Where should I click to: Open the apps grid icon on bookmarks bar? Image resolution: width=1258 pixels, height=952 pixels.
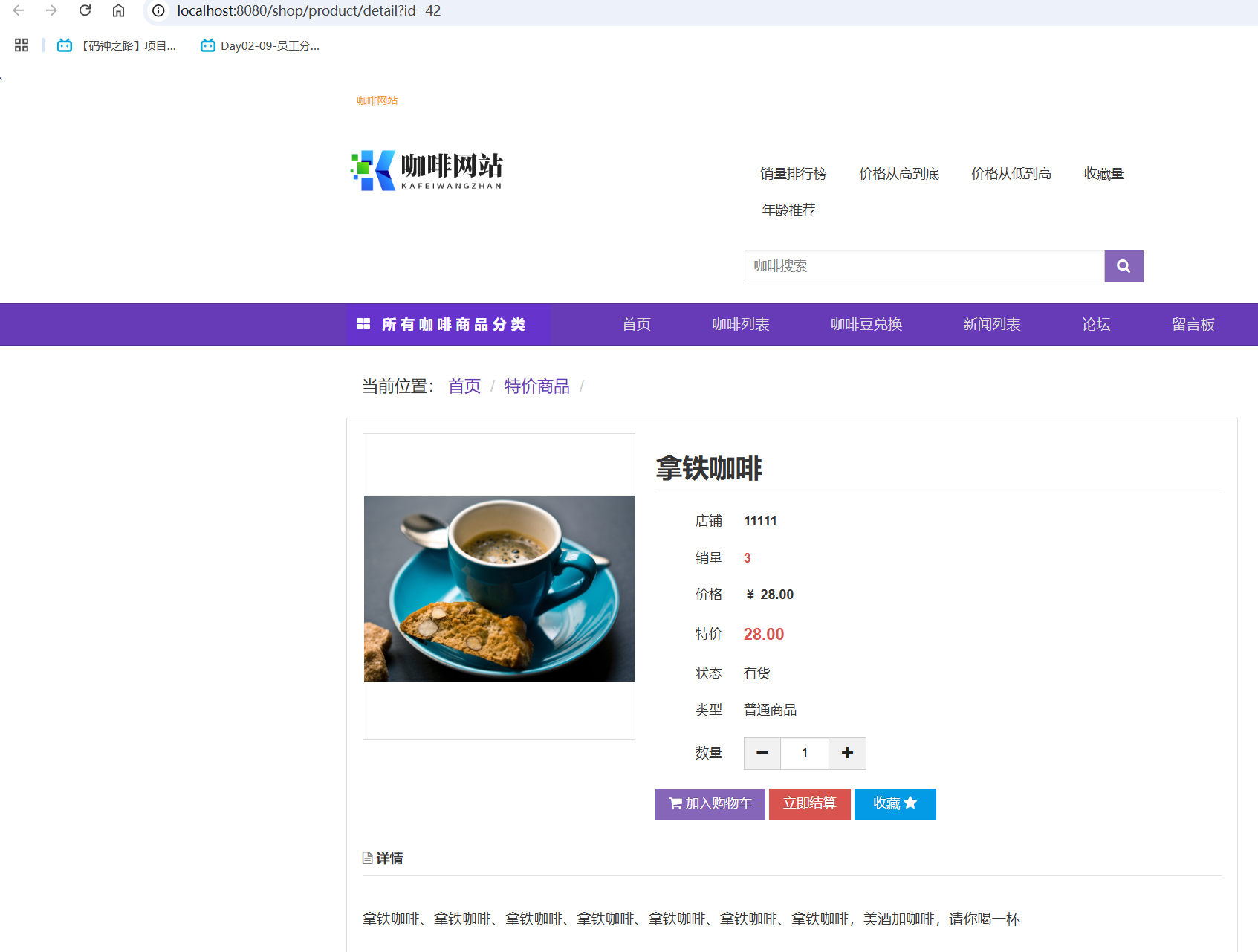point(21,45)
